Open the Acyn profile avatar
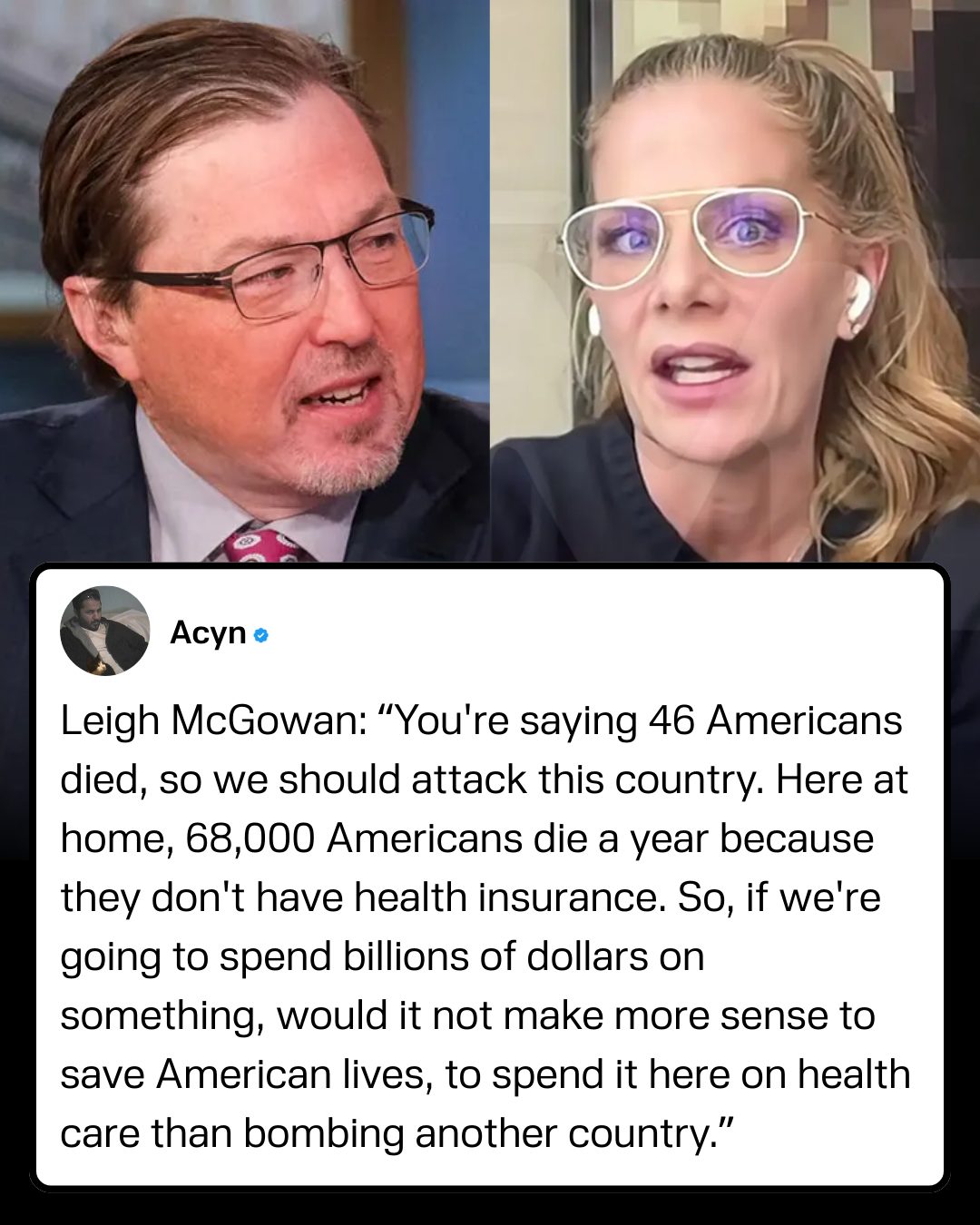The height and width of the screenshot is (1225, 980). (x=104, y=631)
